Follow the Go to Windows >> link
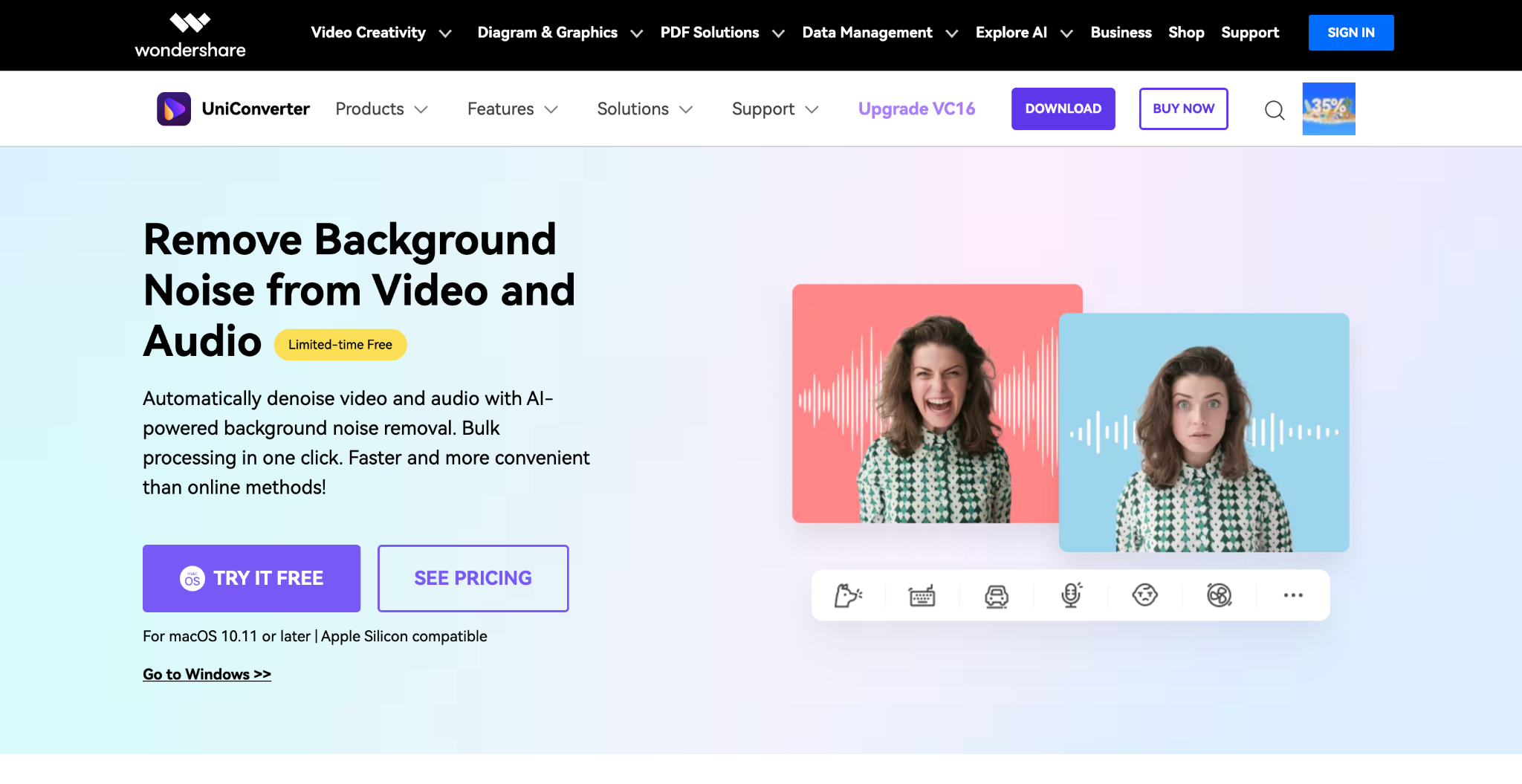This screenshot has width=1522, height=784. point(207,674)
